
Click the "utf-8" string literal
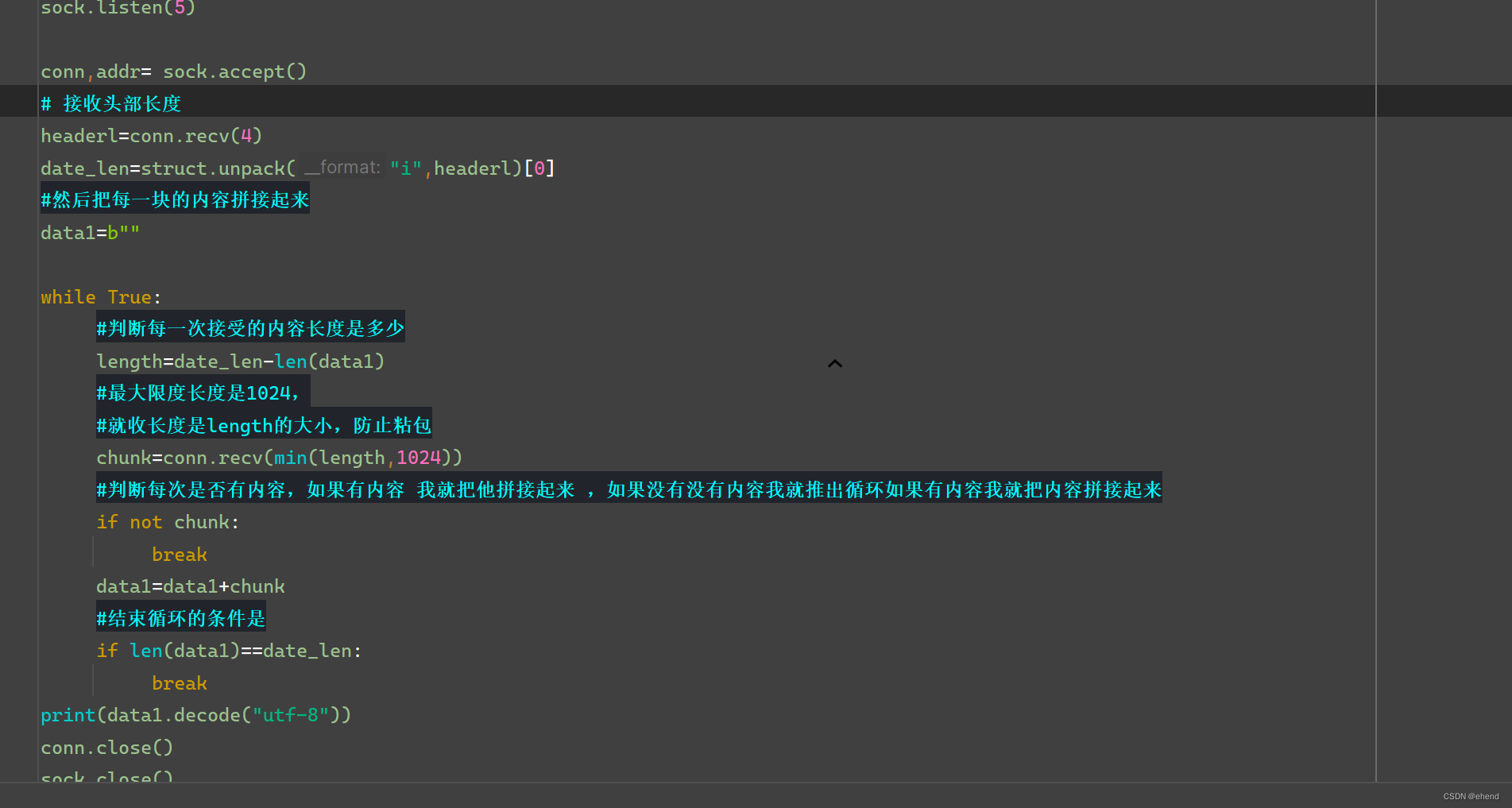[292, 714]
